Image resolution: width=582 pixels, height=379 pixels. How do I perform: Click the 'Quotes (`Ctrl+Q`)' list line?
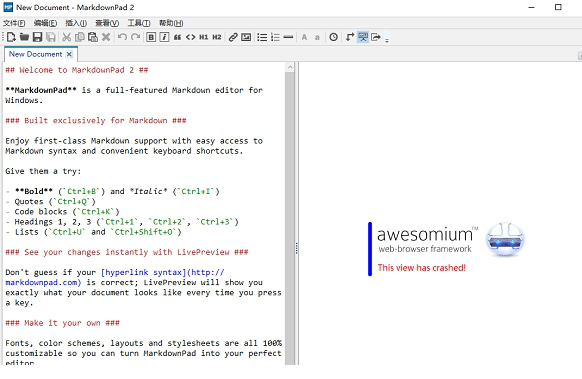coord(50,202)
